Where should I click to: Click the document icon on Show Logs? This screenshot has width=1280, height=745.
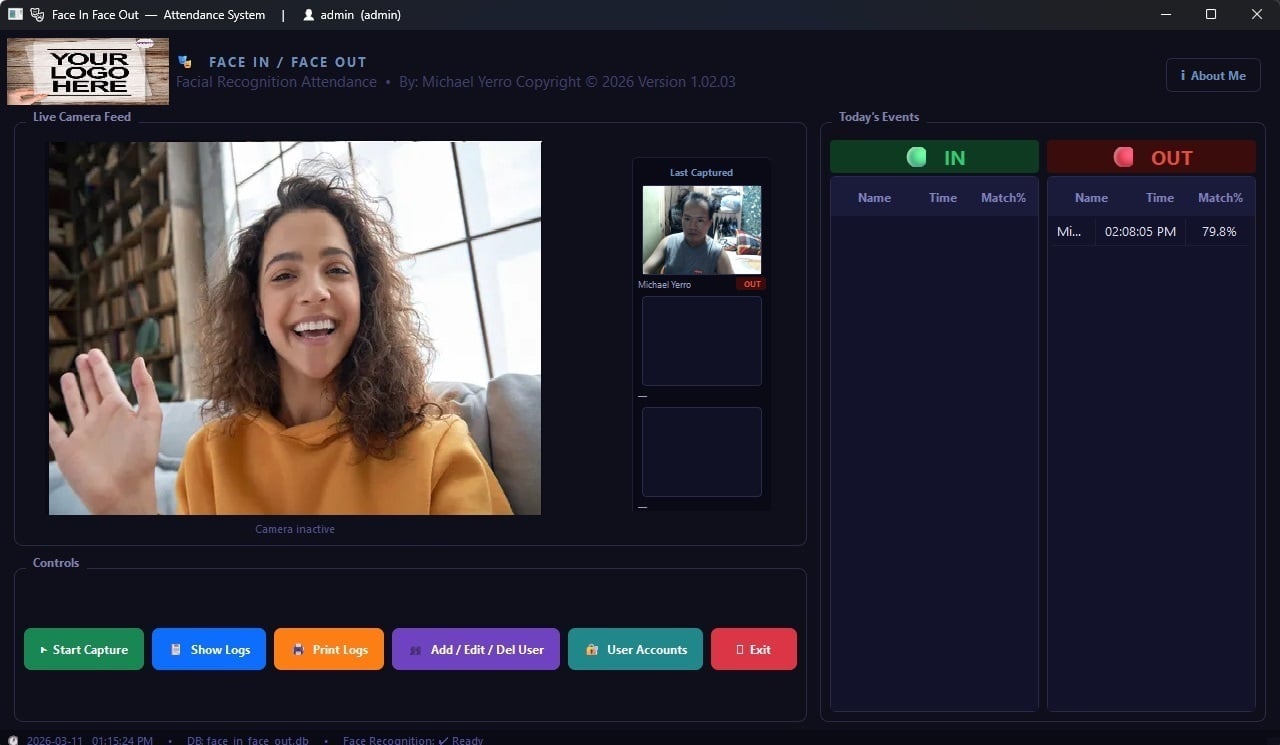click(x=176, y=650)
